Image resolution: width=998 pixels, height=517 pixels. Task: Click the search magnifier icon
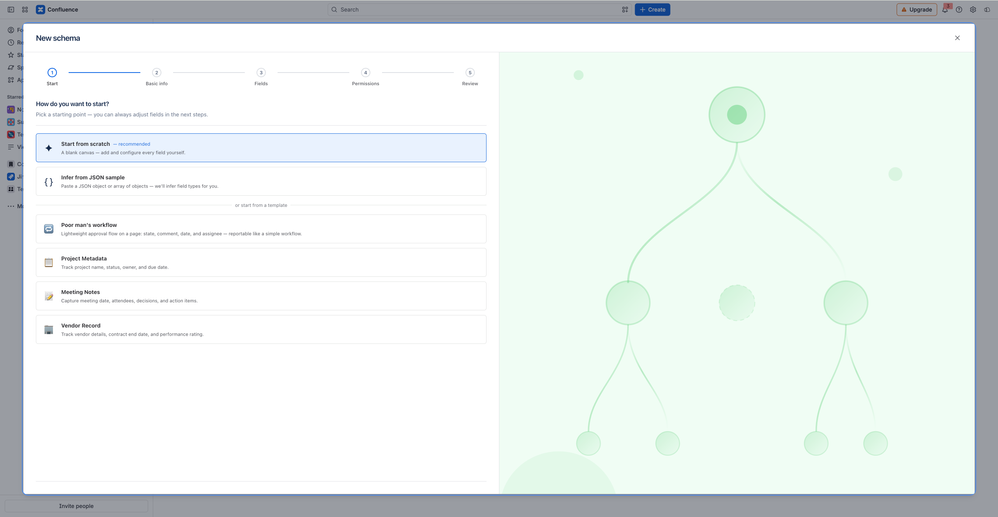[334, 10]
